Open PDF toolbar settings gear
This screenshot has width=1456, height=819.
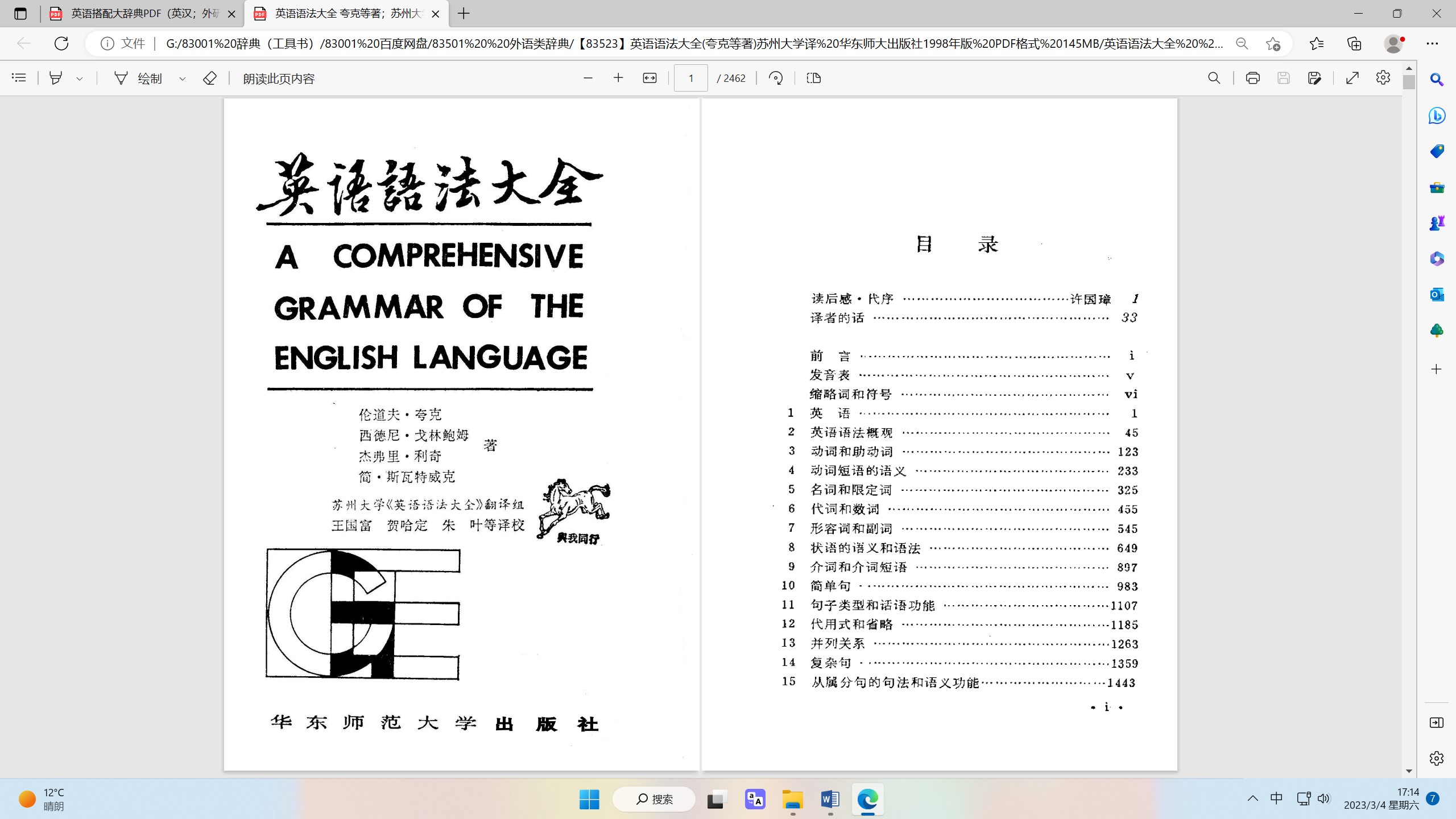[x=1383, y=78]
